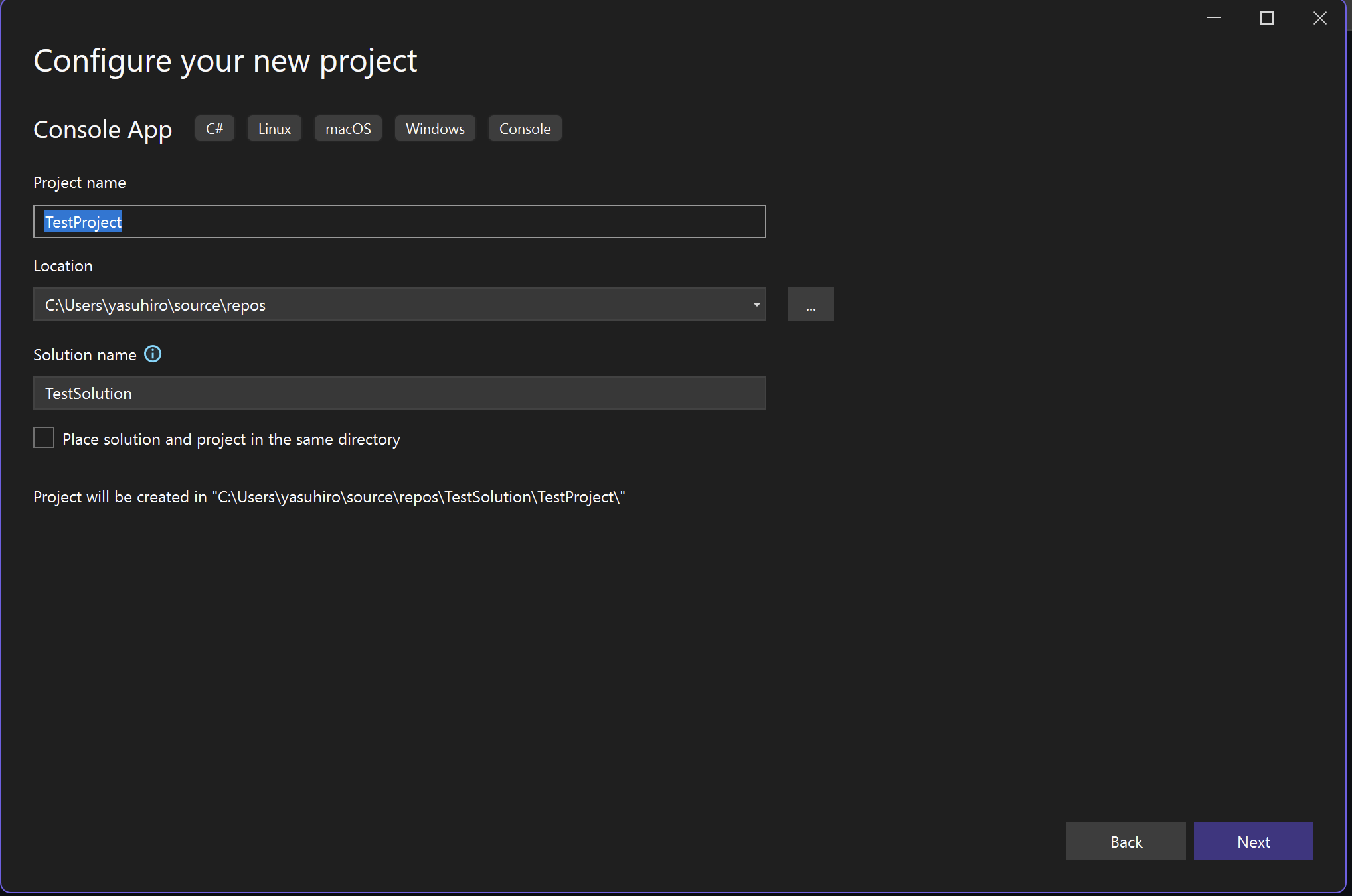Close the configure project dialog
Viewport: 1352px width, 896px height.
[1320, 18]
